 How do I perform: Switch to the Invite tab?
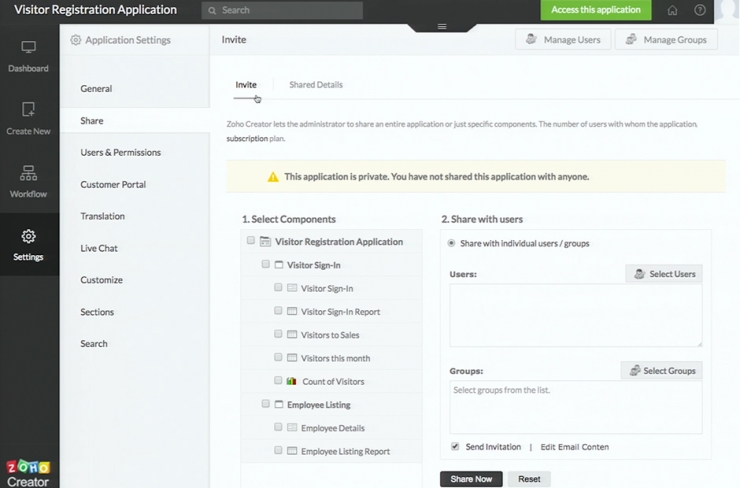(246, 85)
